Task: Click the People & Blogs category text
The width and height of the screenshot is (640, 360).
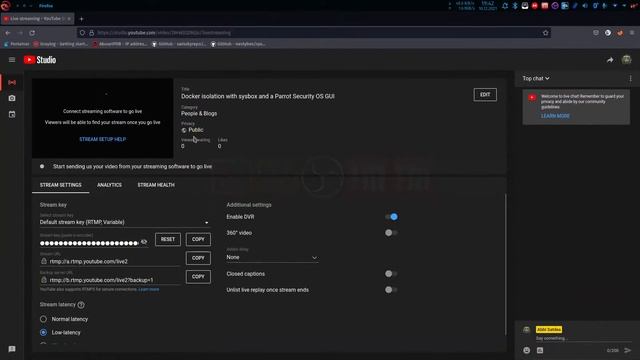Action: [199, 113]
